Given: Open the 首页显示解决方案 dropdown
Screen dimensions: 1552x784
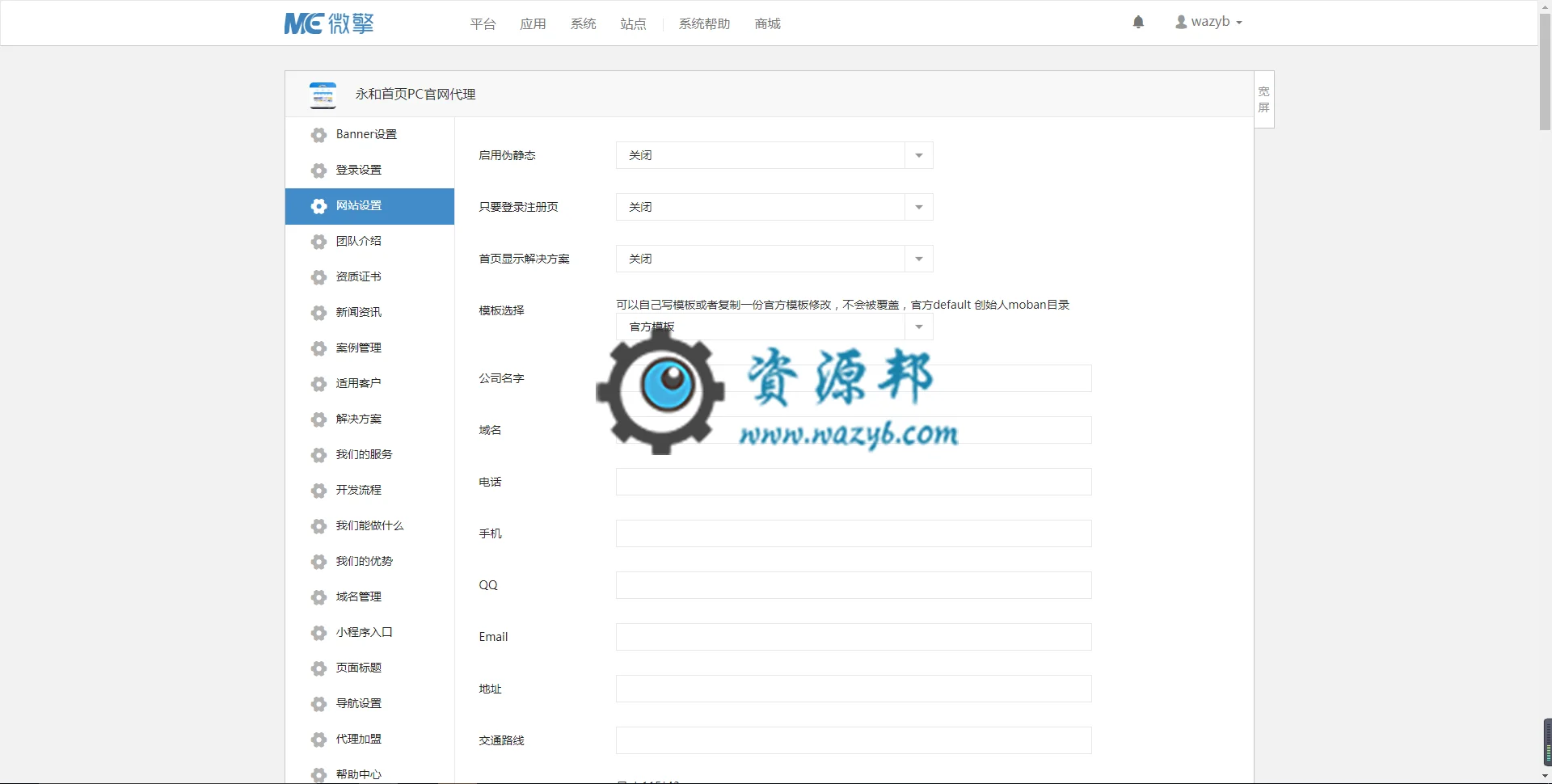Looking at the screenshot, I should pos(774,259).
